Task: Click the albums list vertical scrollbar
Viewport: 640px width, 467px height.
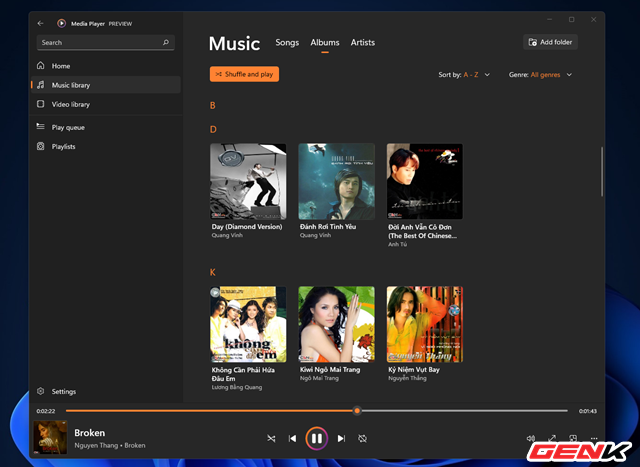Action: pos(602,171)
